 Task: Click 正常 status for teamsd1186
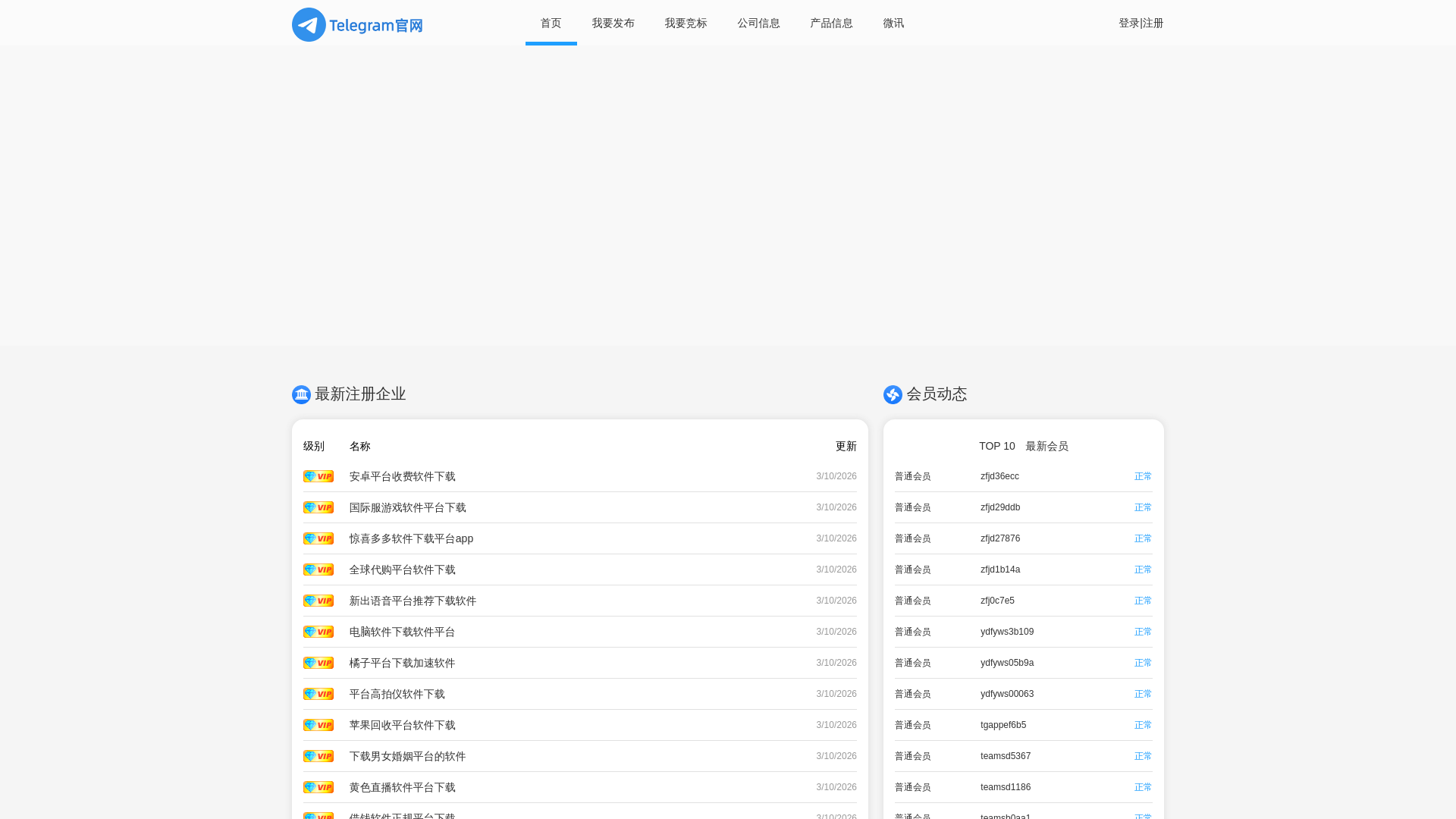(1144, 787)
